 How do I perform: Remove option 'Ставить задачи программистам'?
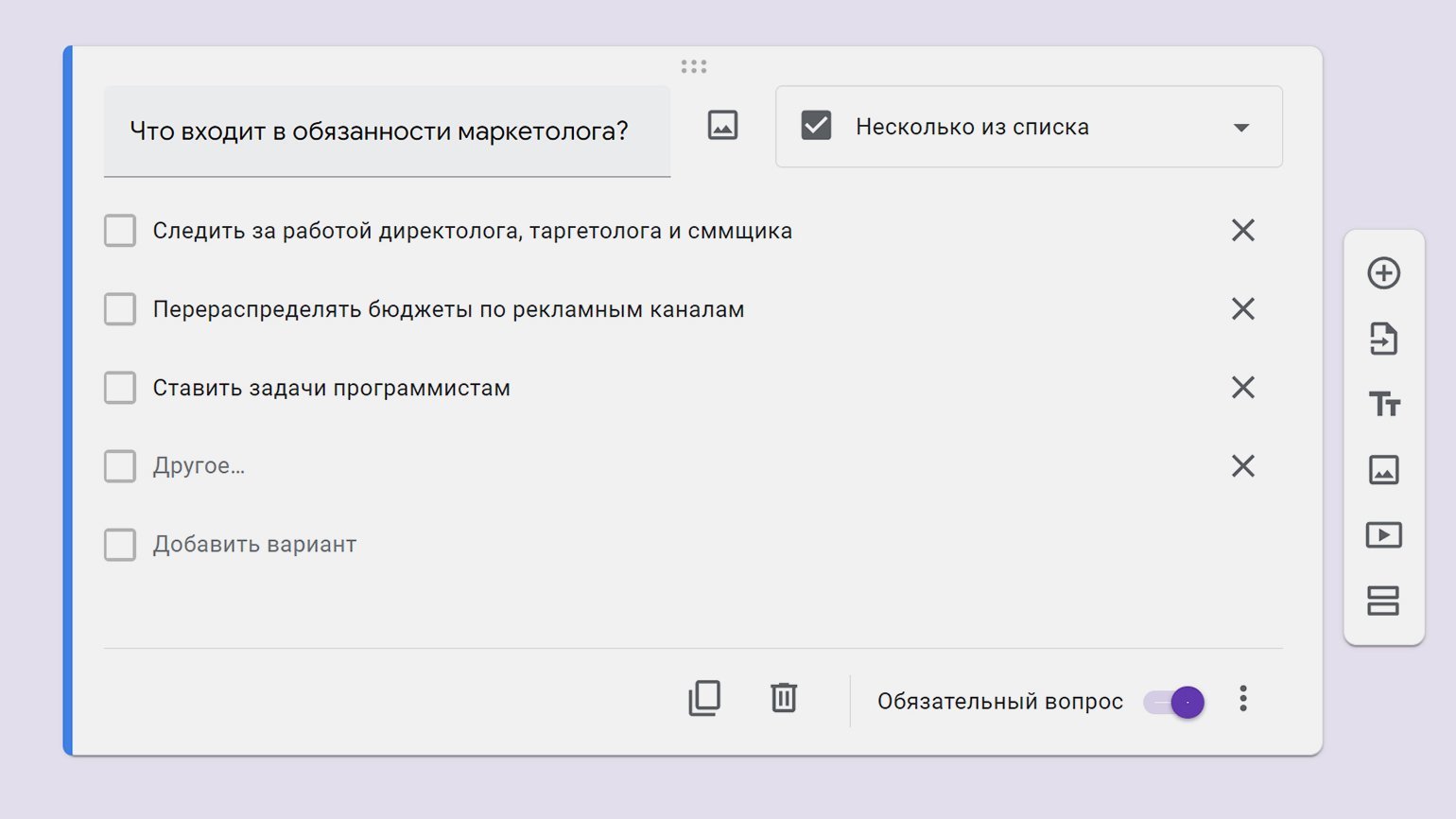pyautogui.click(x=1243, y=387)
